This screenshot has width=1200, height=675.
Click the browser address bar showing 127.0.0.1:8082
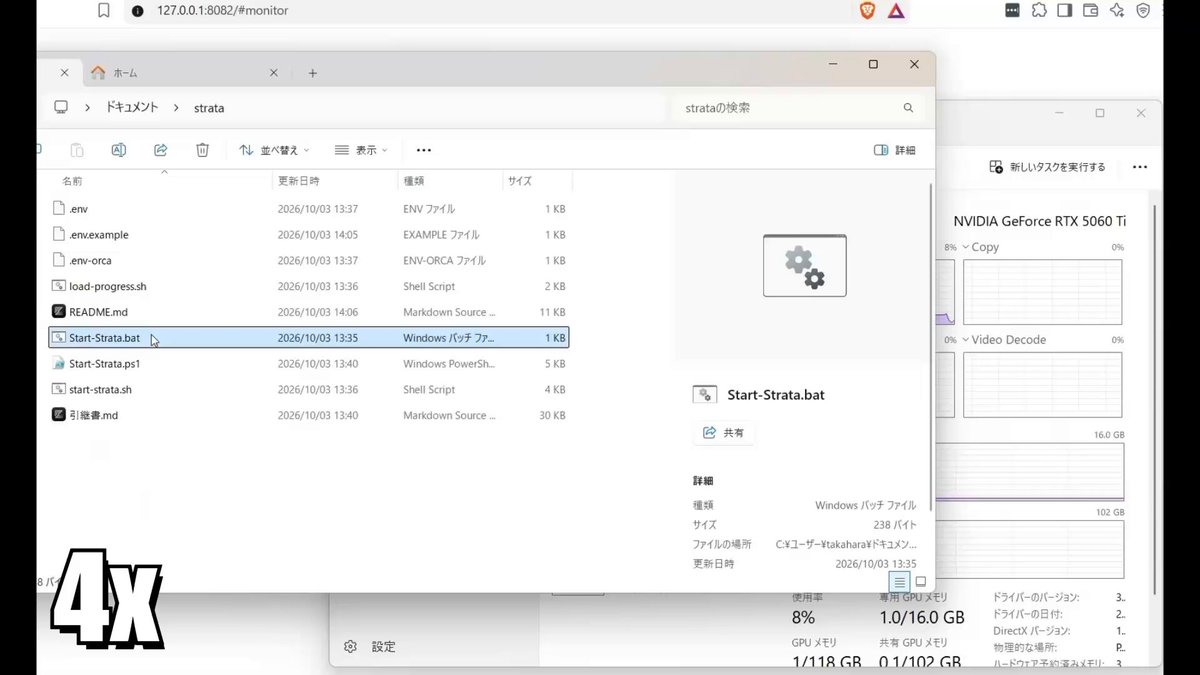pyautogui.click(x=485, y=10)
